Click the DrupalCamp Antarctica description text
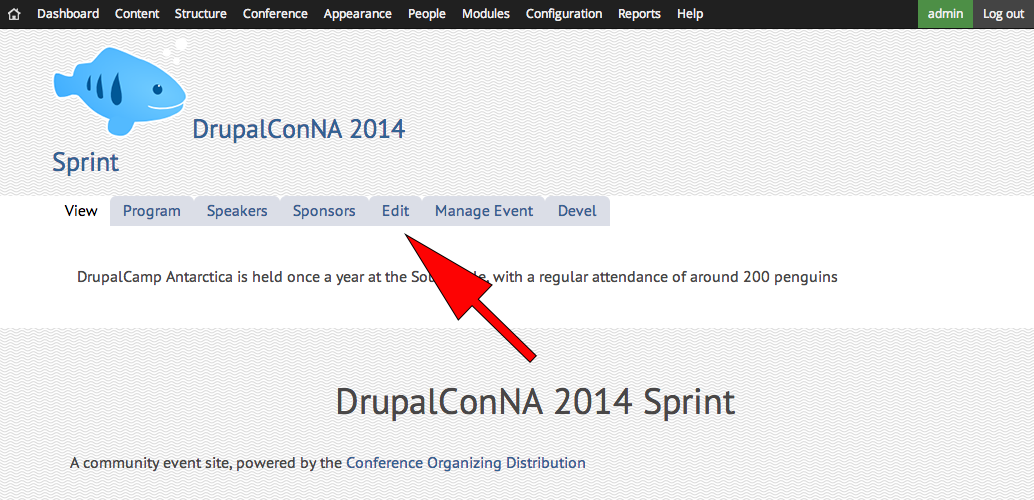Viewport: 1034px width, 500px height. point(457,277)
